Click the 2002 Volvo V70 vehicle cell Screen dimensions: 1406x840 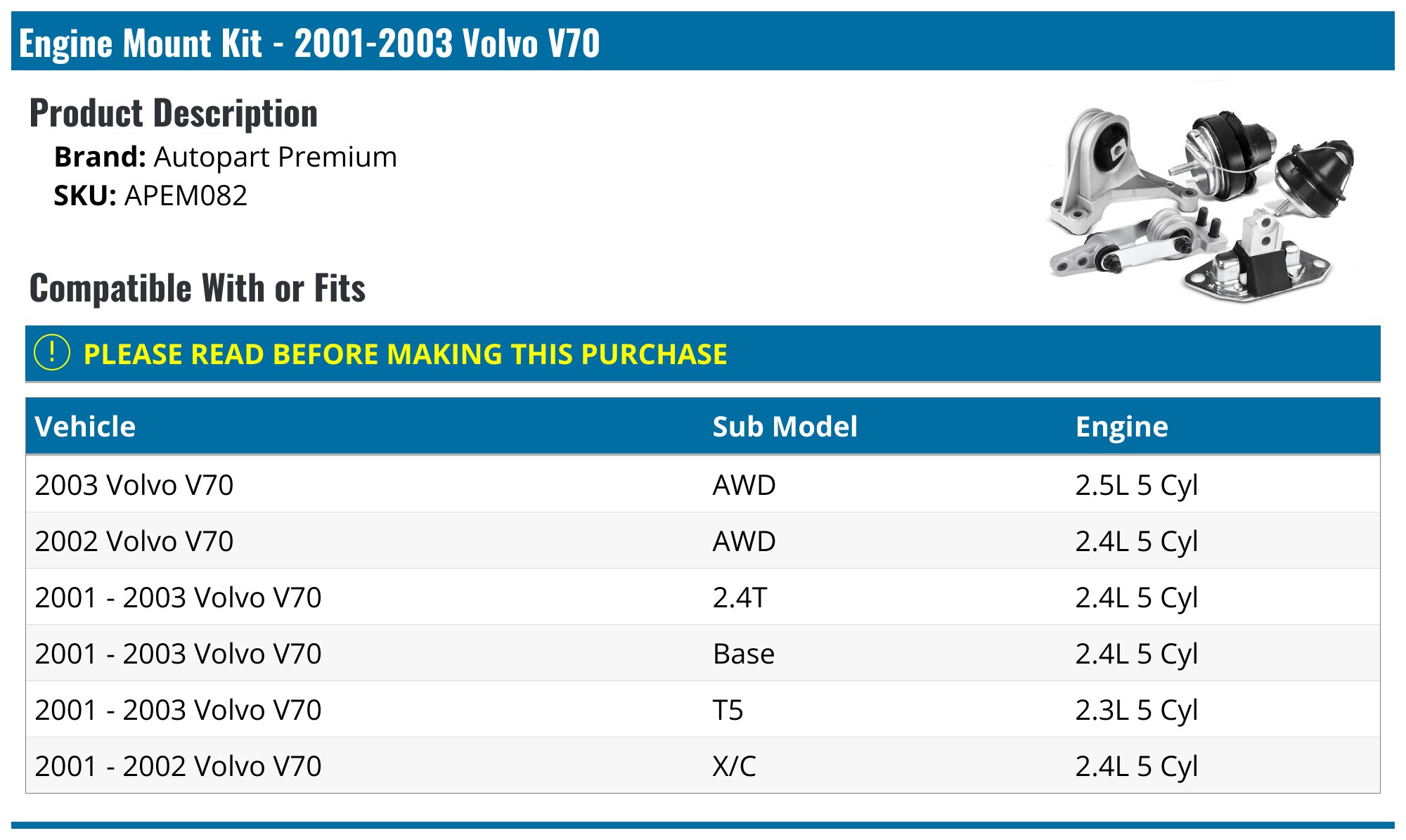tap(134, 541)
